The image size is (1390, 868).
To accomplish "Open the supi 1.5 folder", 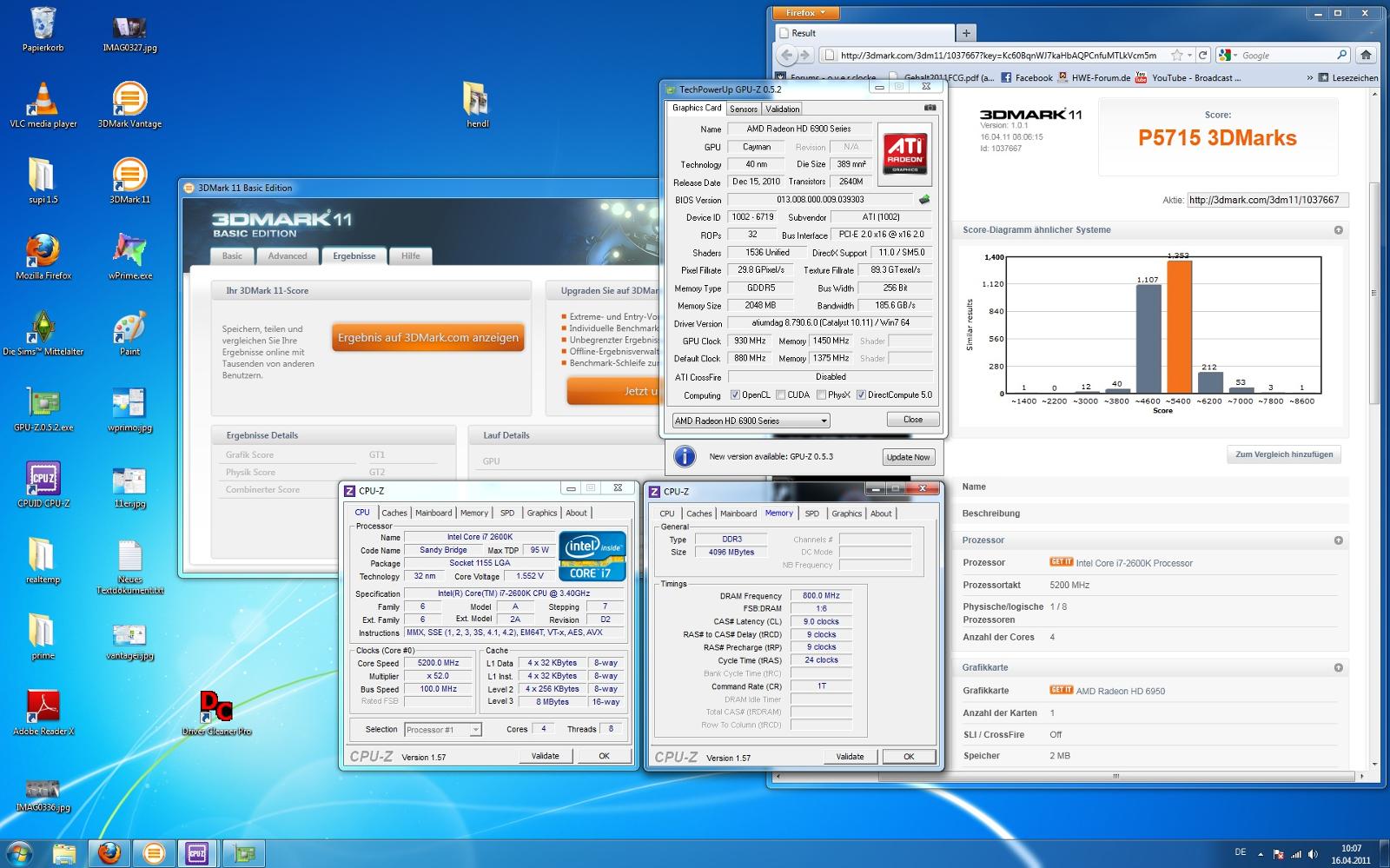I will pos(43,181).
